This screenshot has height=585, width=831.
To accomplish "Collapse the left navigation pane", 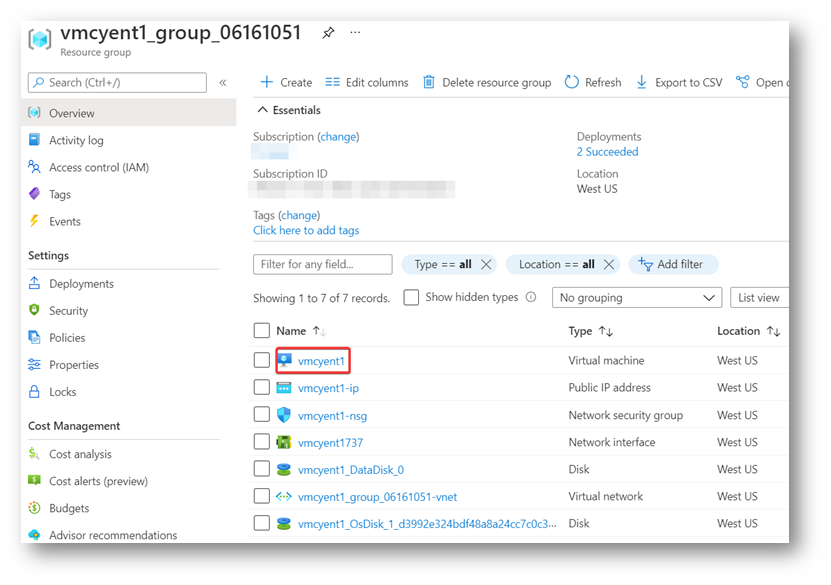I will (223, 83).
